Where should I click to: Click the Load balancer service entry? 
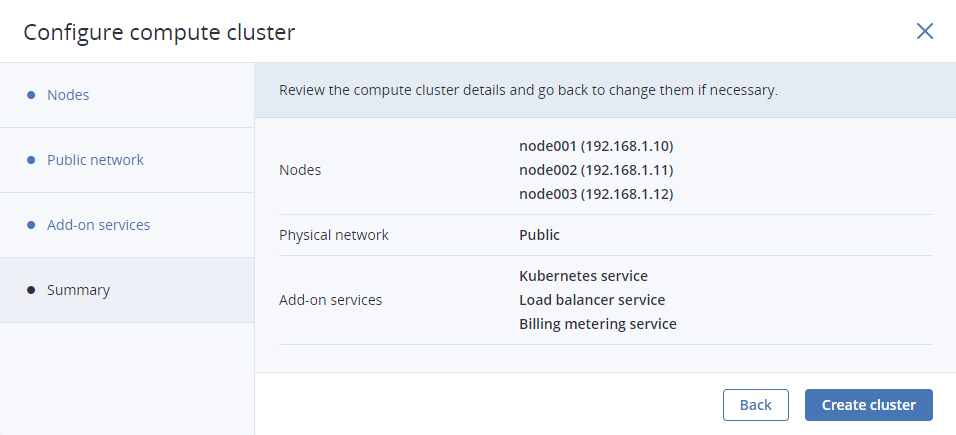pyautogui.click(x=592, y=300)
